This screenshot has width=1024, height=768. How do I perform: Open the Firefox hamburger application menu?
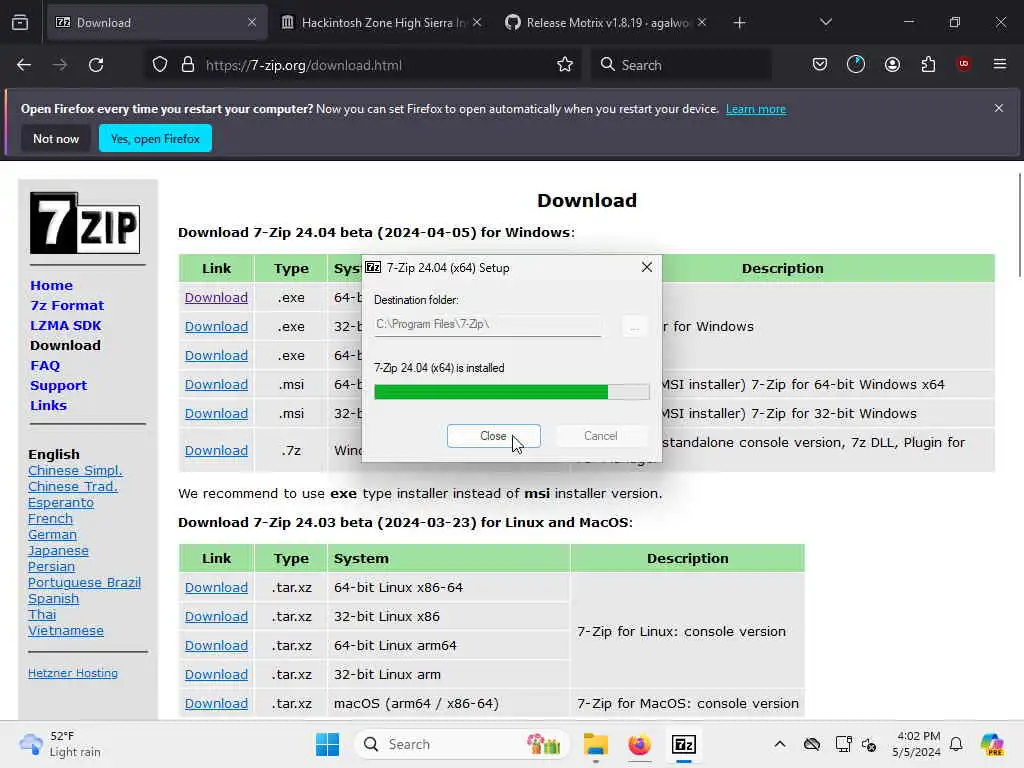point(1000,64)
